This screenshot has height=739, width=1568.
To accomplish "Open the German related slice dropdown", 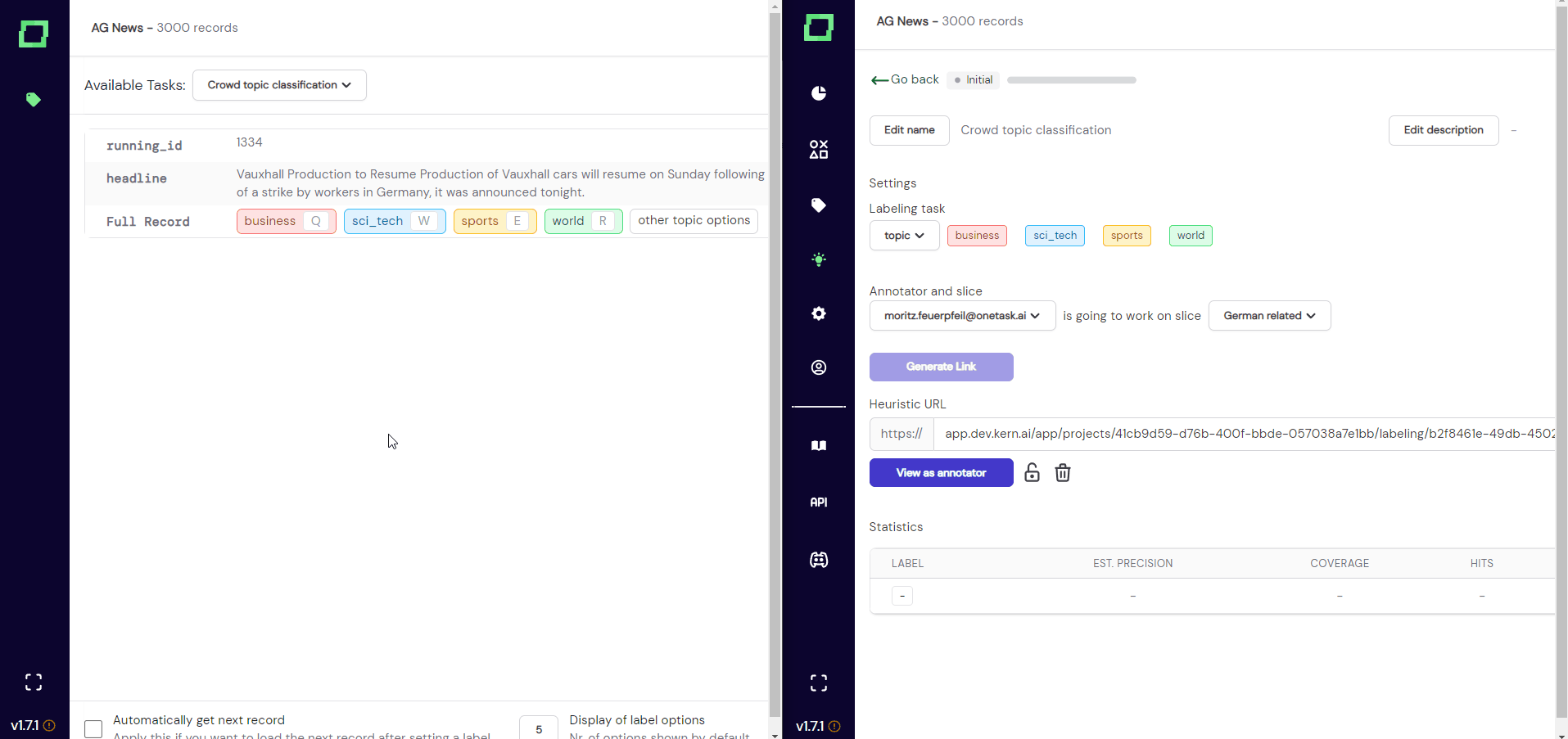I will 1268,316.
